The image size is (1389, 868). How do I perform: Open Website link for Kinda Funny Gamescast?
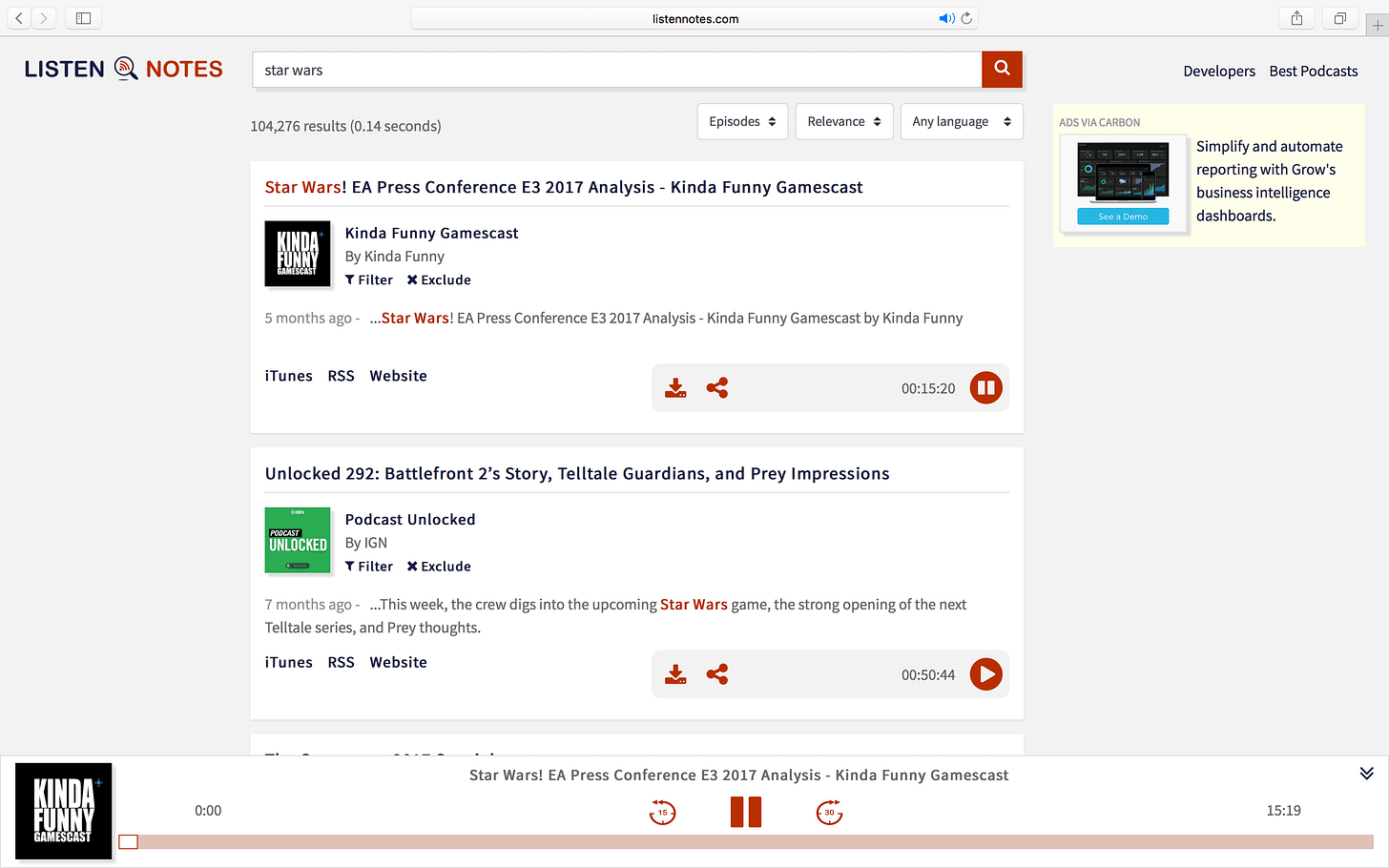click(399, 376)
